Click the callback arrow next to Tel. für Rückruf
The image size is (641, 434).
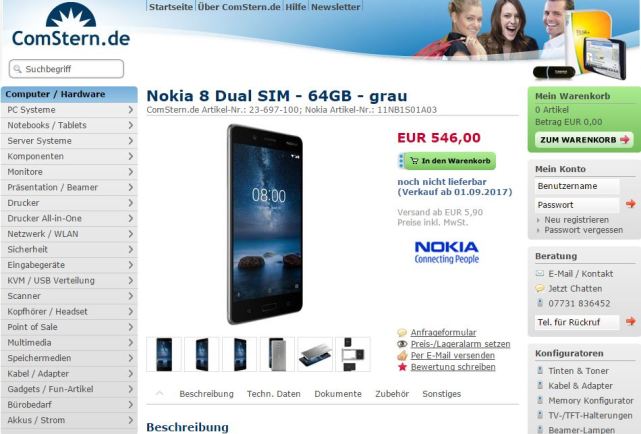point(630,321)
